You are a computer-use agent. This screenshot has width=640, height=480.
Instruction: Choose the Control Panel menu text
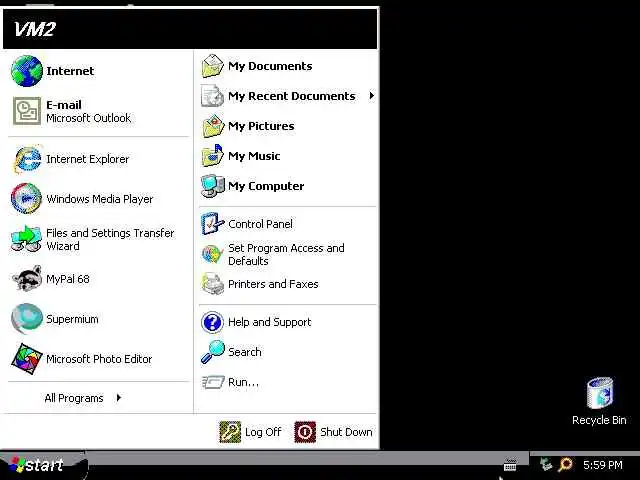point(260,224)
